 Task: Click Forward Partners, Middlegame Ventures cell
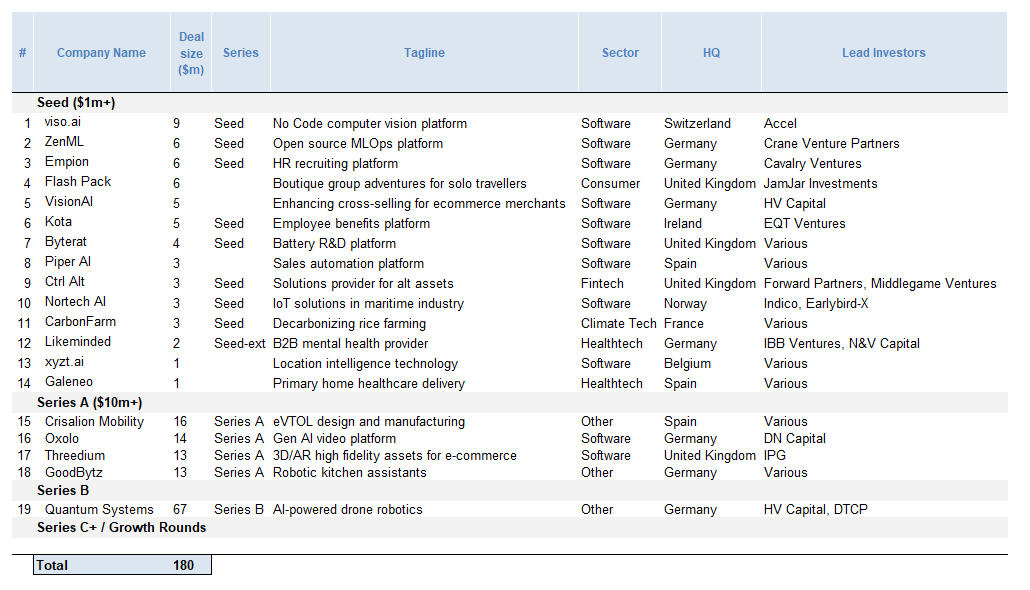(x=880, y=284)
